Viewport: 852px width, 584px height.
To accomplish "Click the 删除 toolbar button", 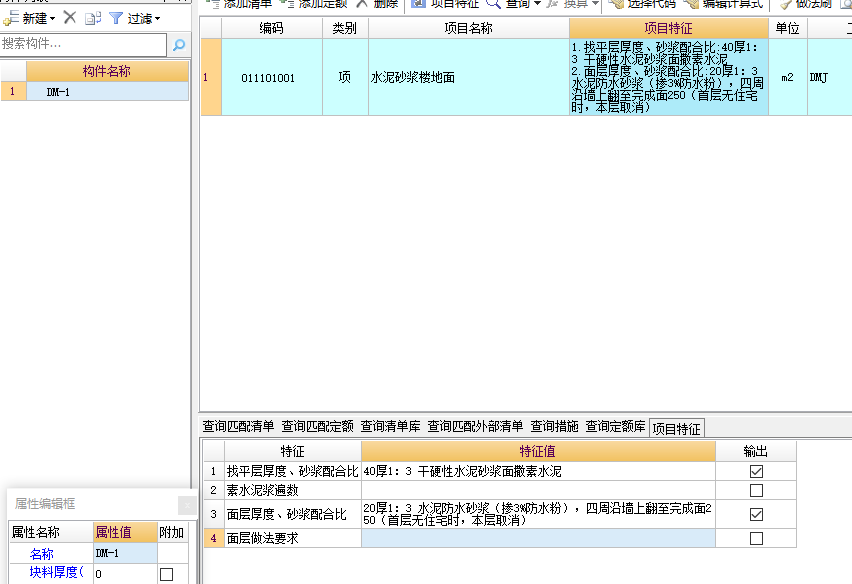I will click(378, 4).
